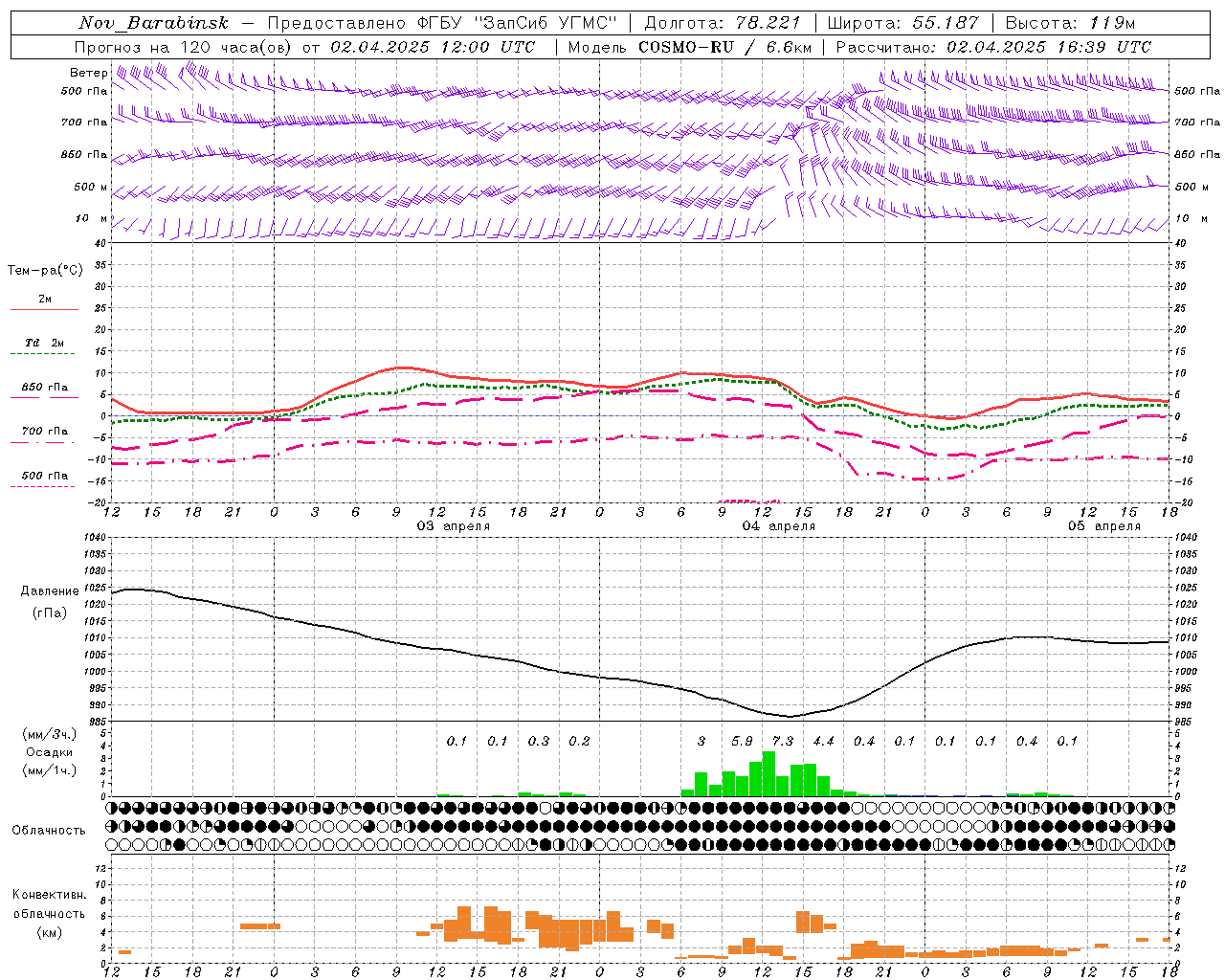Click the Тем-ра(°C) axis title
The image size is (1225, 980).
click(45, 271)
